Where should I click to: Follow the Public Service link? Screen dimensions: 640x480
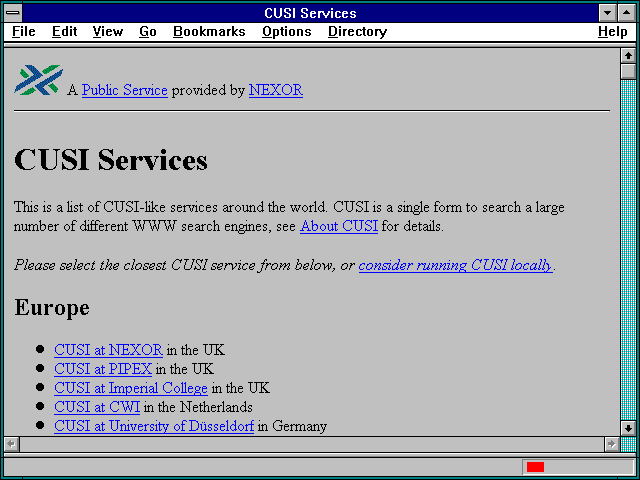click(x=124, y=90)
